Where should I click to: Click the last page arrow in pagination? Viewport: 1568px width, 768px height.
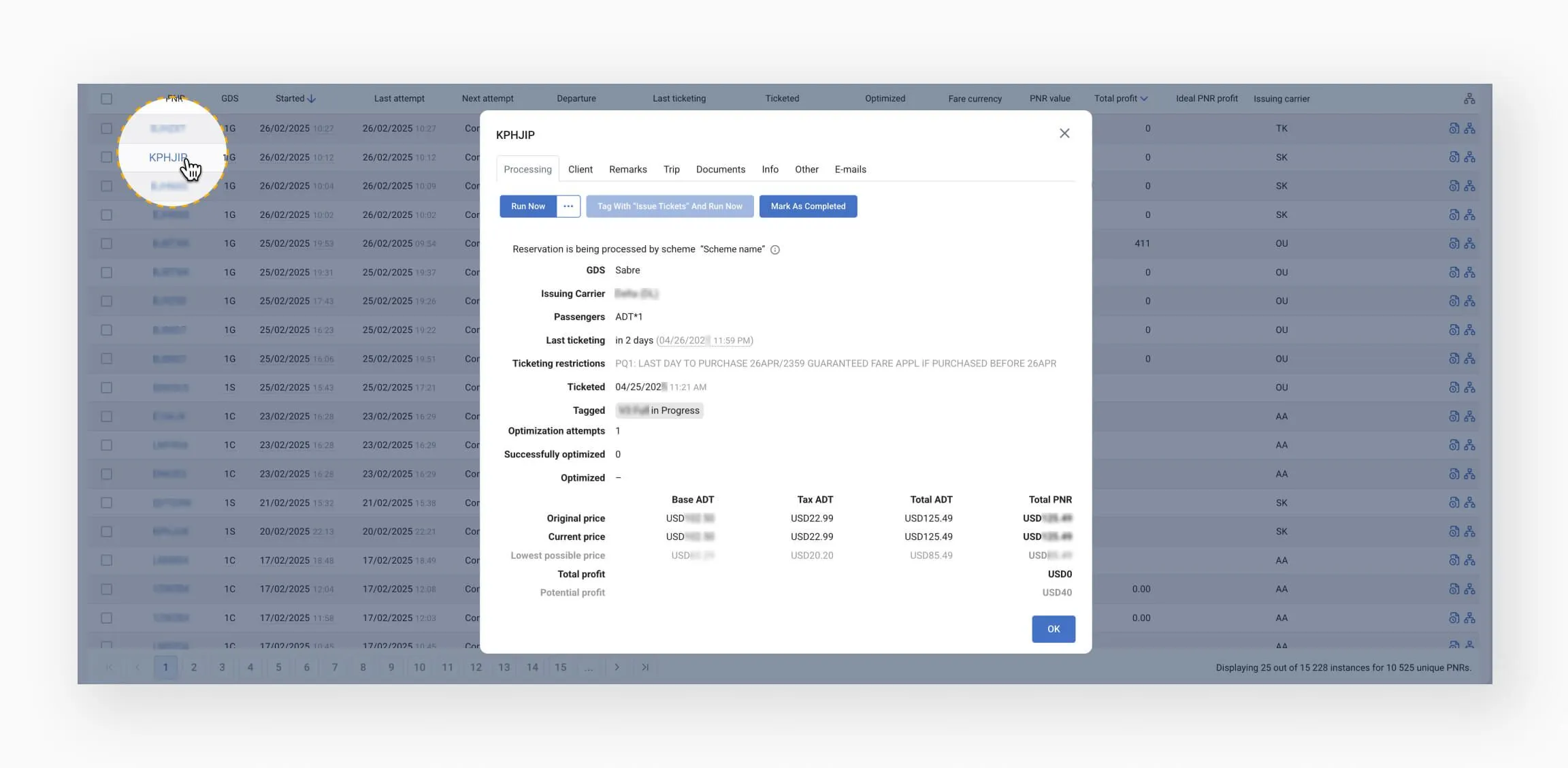(x=644, y=667)
